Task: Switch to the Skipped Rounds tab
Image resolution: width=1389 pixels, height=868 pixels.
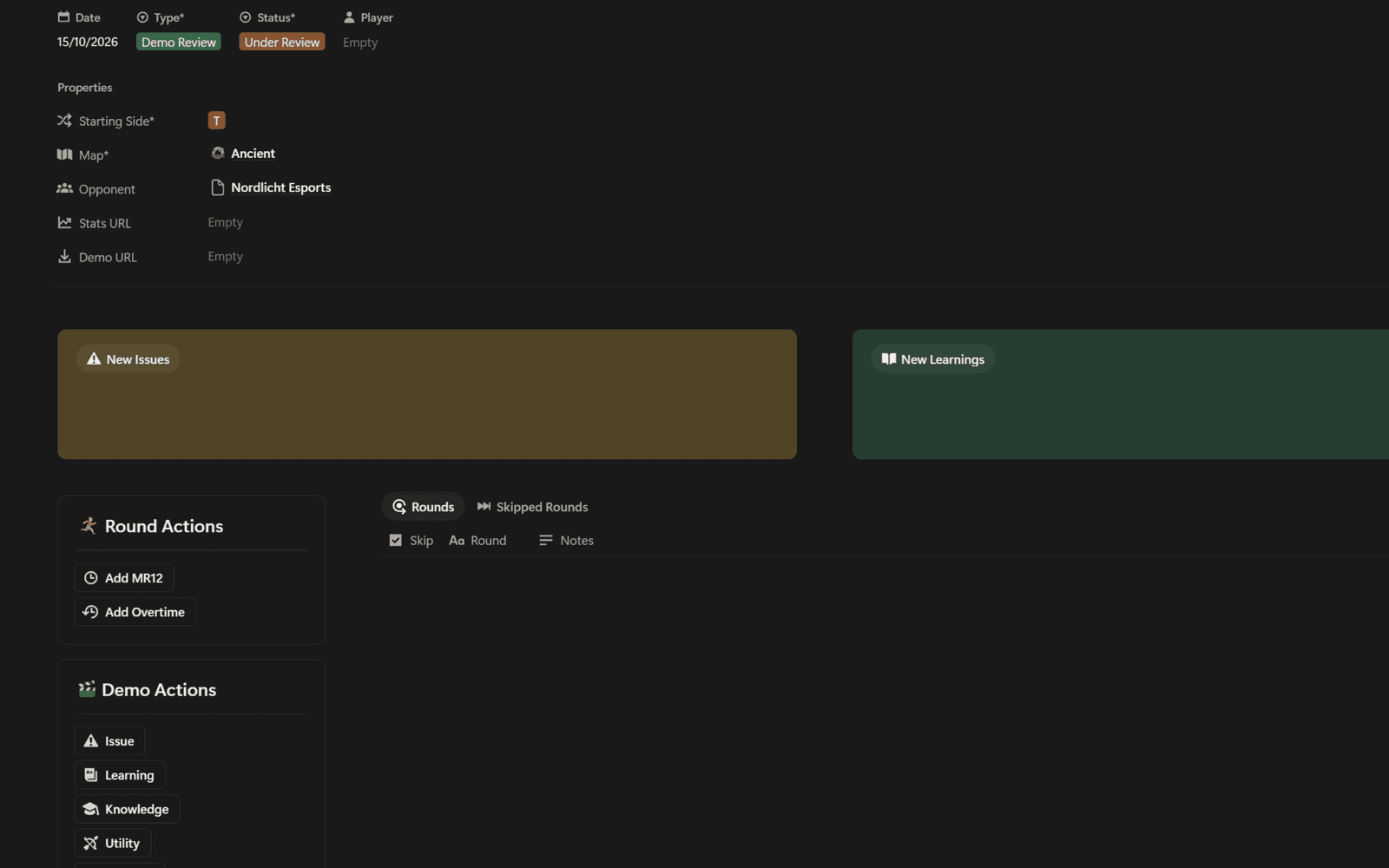Action: pos(532,507)
